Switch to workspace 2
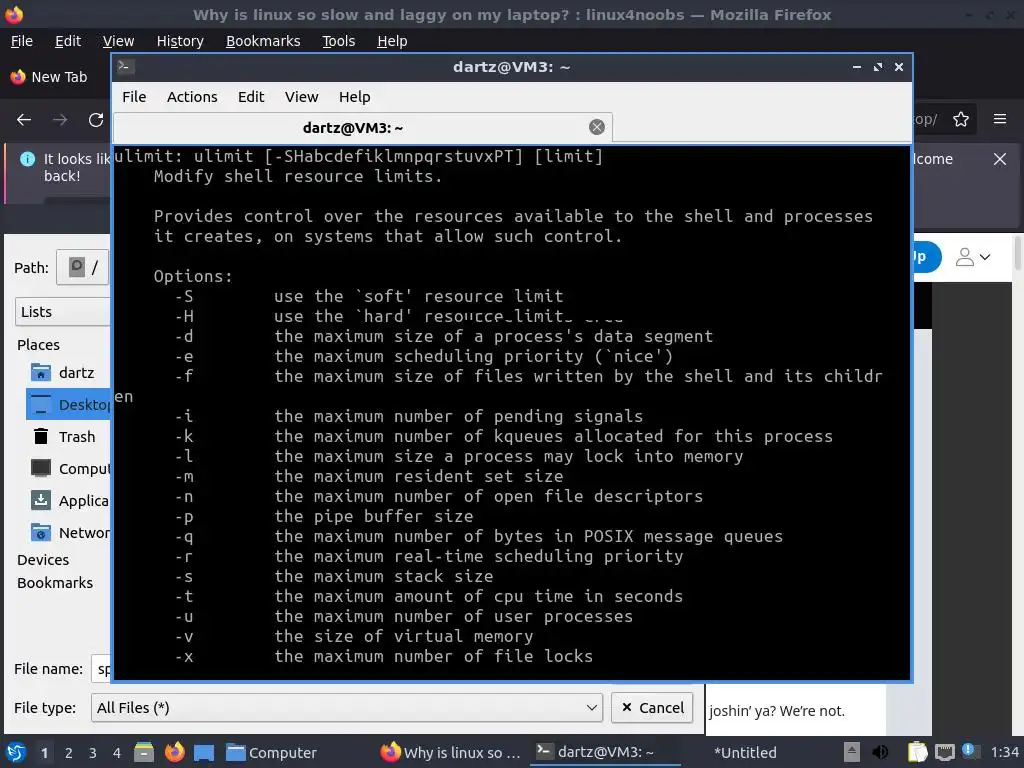Viewport: 1024px width, 768px height. [69, 753]
